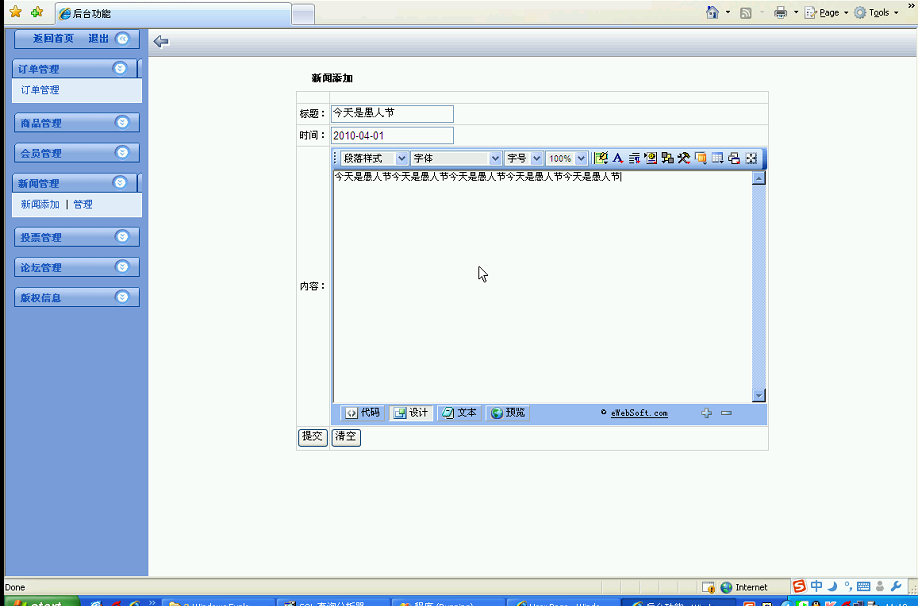The width and height of the screenshot is (918, 606).
Task: Open the 新闻添加 link in sidebar
Action: pos(40,204)
